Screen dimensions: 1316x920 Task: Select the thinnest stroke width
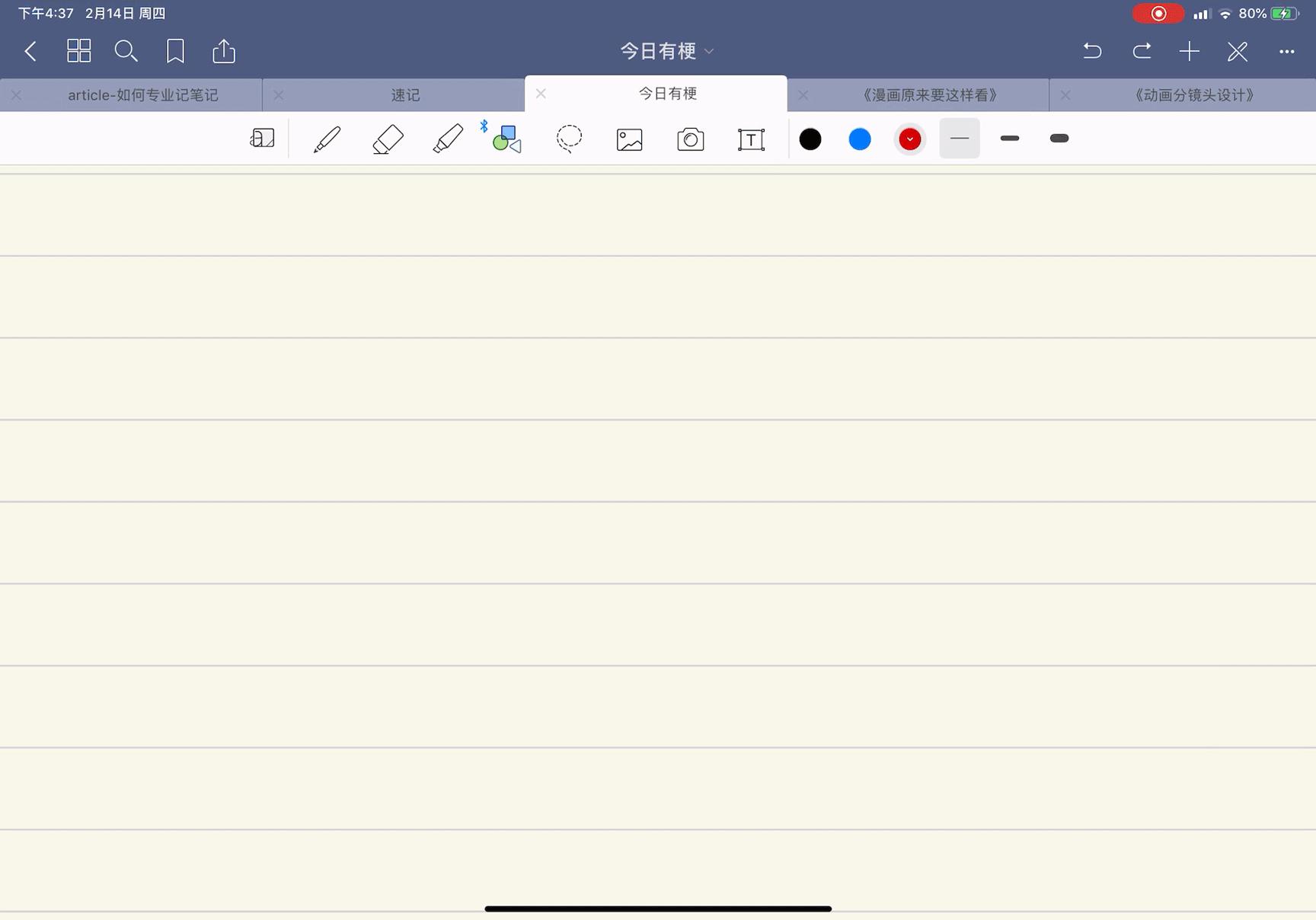959,139
